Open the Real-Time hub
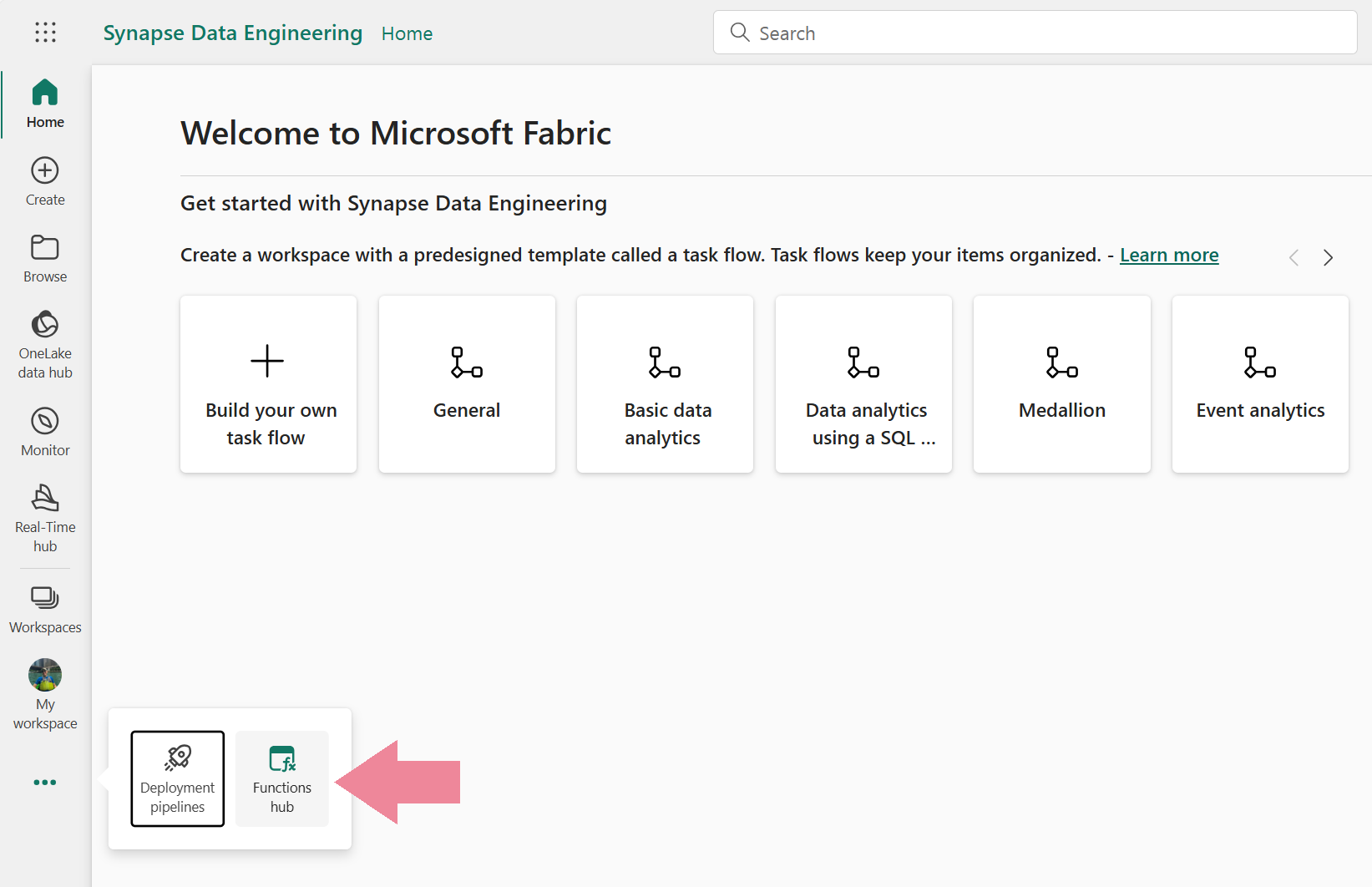The width and height of the screenshot is (1372, 887). click(45, 518)
